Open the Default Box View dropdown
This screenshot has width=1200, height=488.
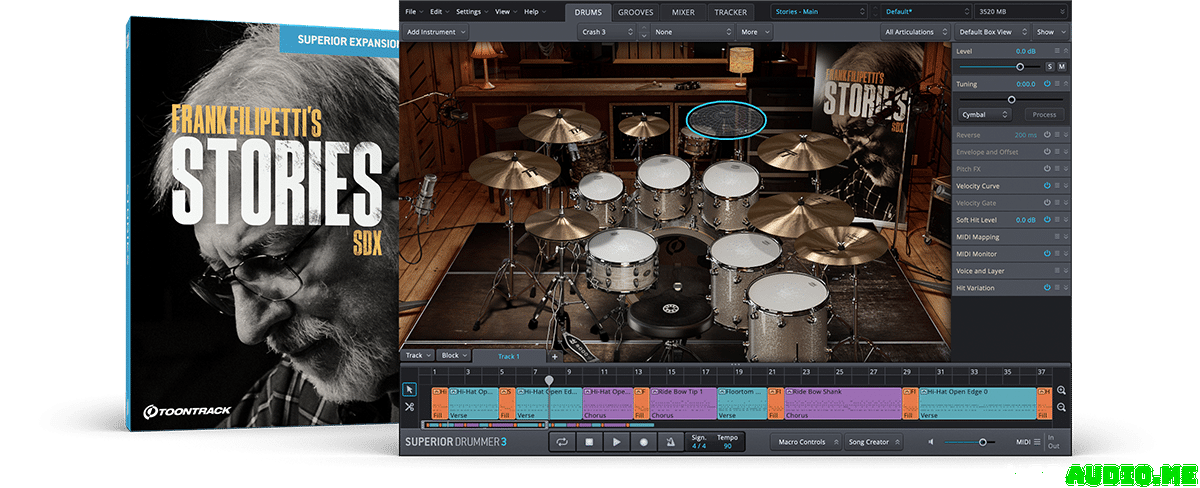991,32
